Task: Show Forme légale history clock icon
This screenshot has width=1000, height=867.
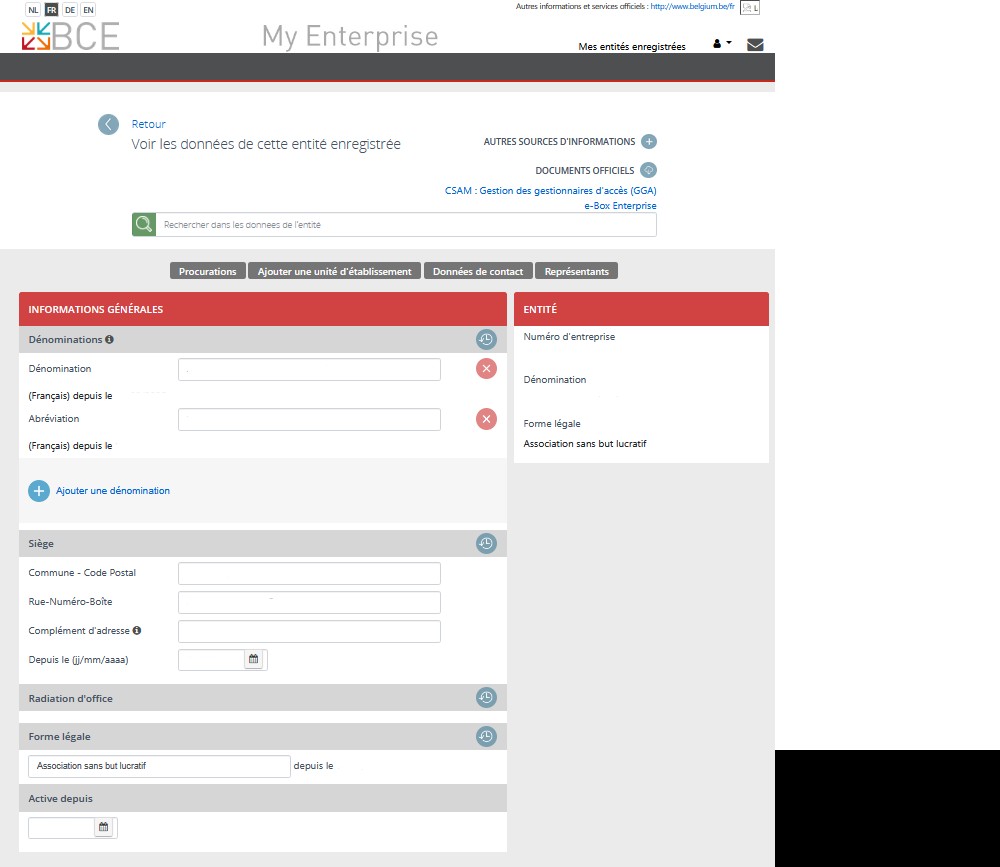Action: 486,736
